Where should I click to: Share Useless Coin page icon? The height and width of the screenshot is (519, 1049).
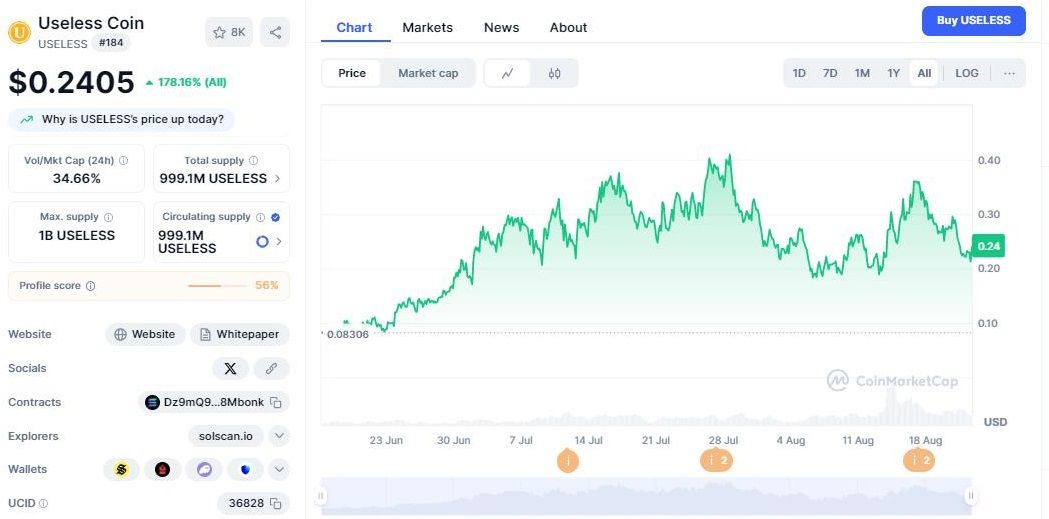275,32
